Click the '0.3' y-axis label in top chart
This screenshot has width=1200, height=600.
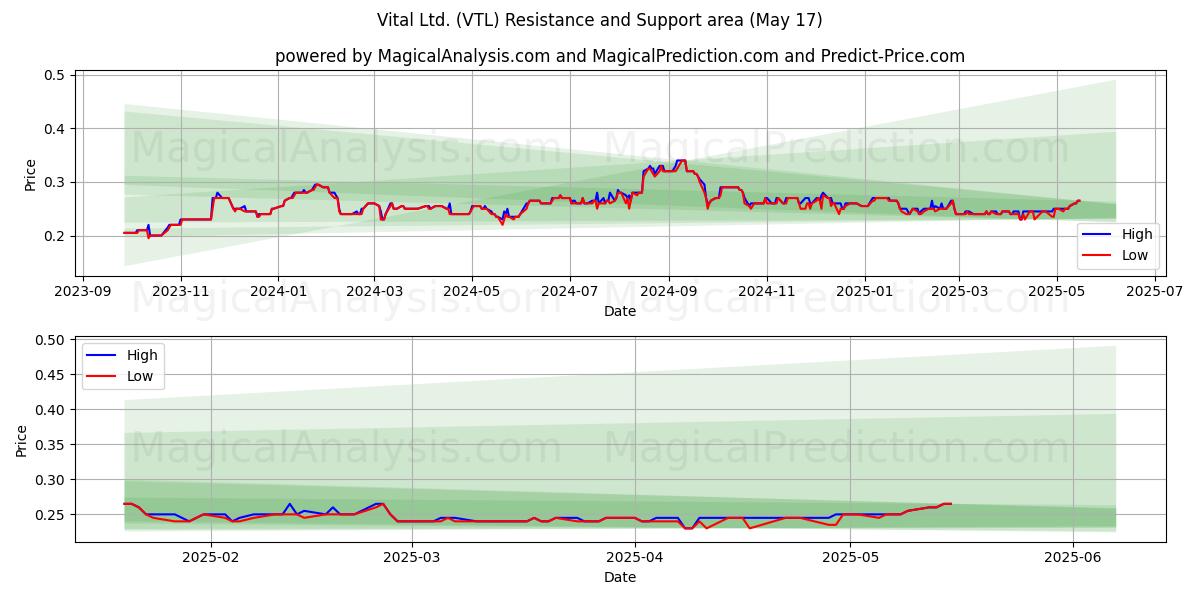coord(55,182)
